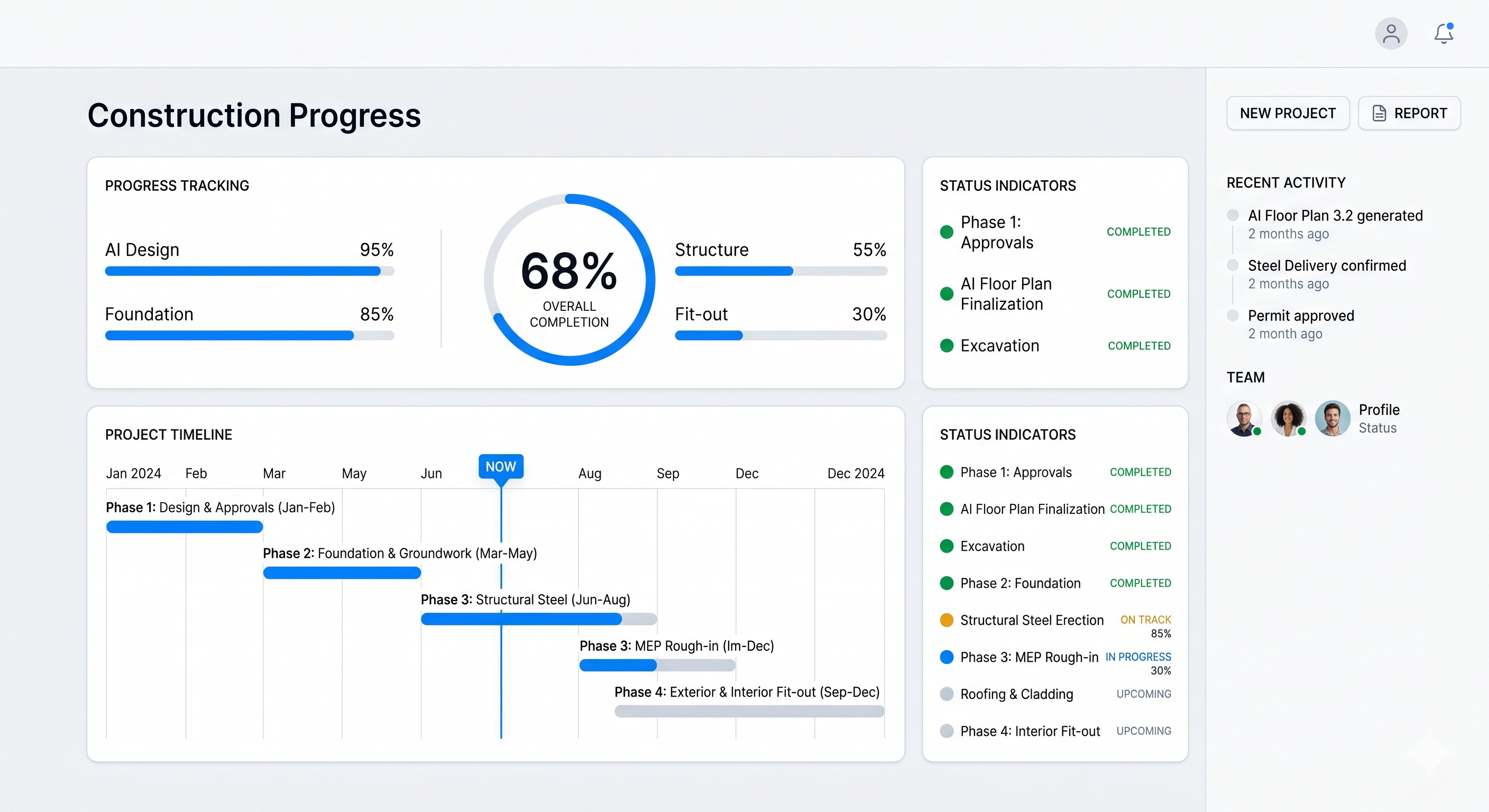Open notifications bell

tap(1444, 33)
